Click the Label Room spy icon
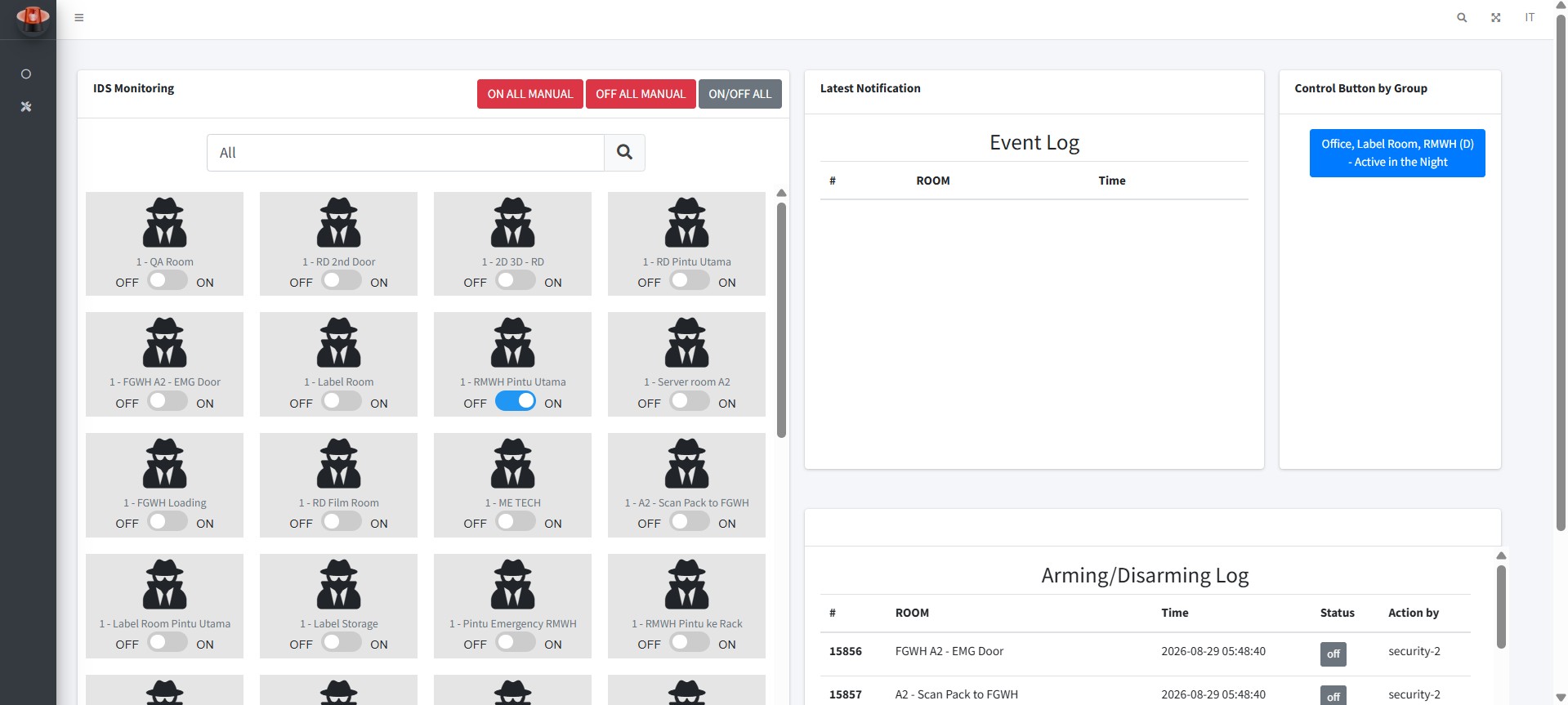 (339, 342)
